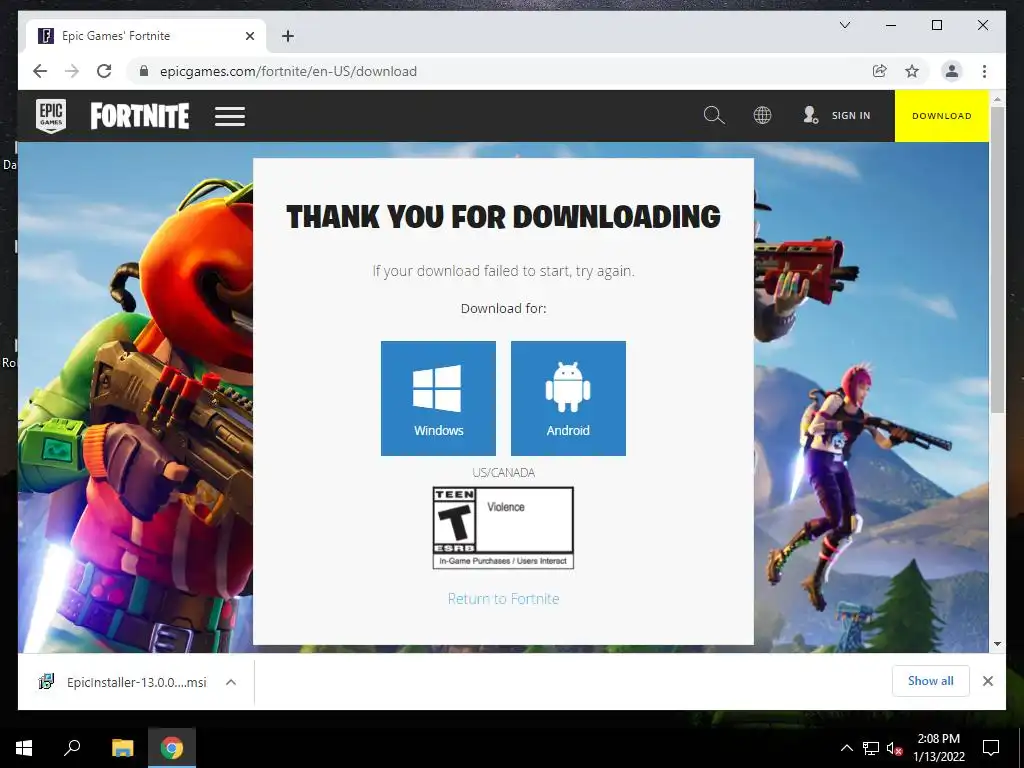1024x768 pixels.
Task: Open the Chrome profile menu
Action: point(952,71)
